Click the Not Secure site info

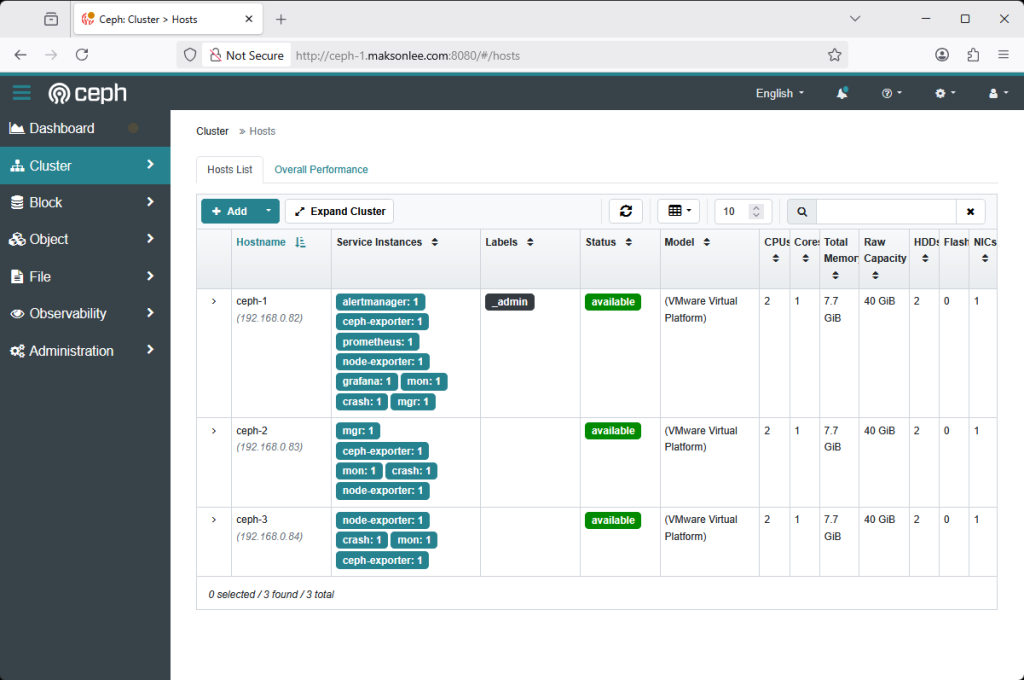point(247,56)
